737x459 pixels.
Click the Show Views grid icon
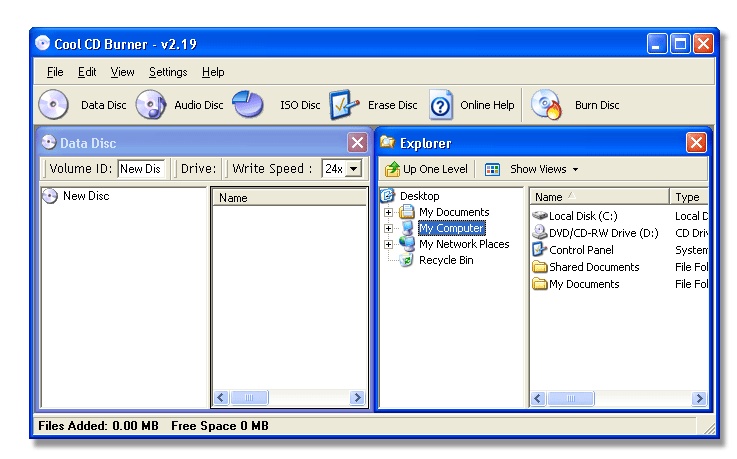coord(492,169)
